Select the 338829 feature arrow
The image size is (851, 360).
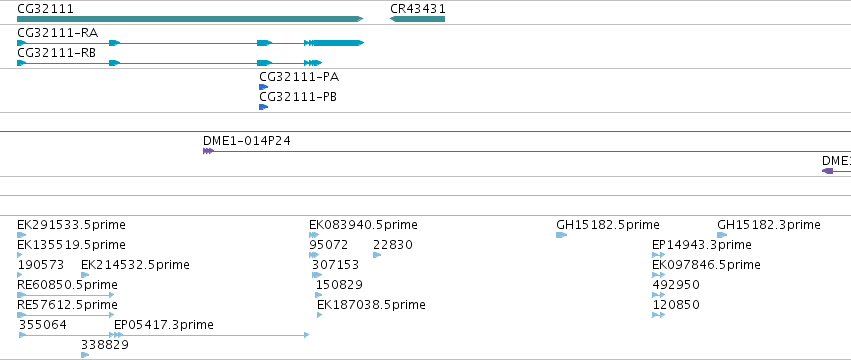tap(85, 355)
